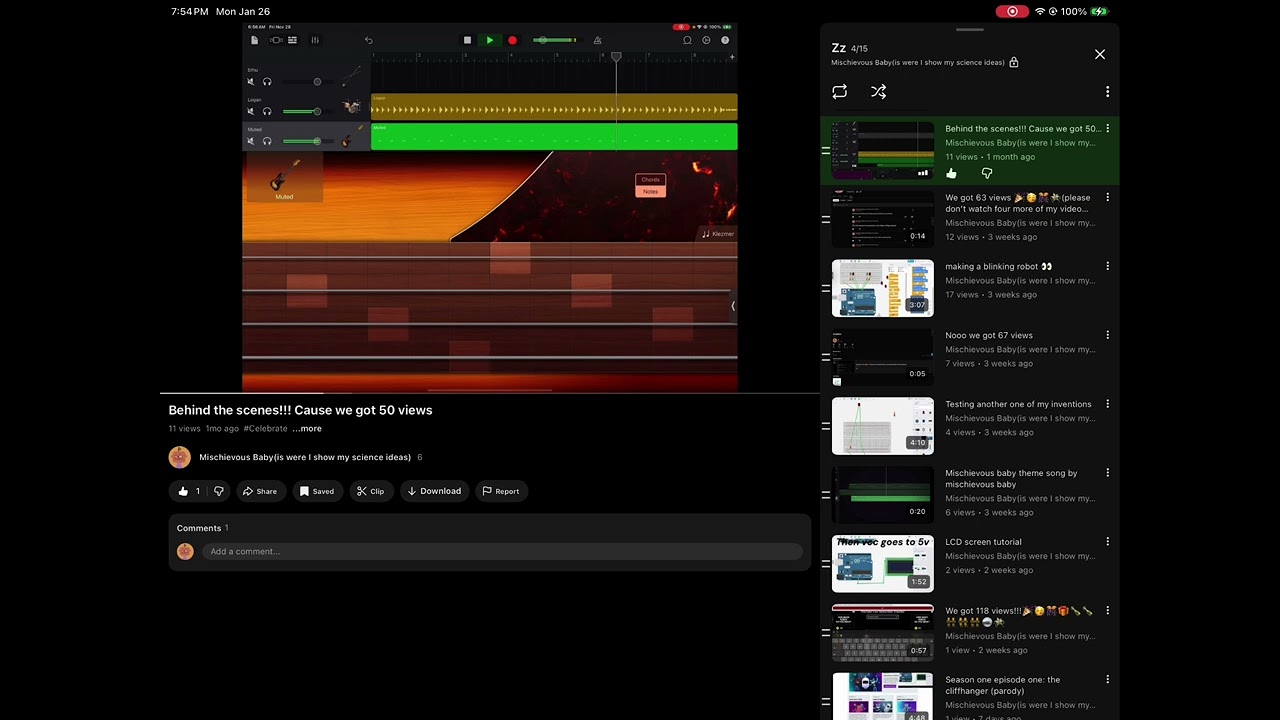The height and width of the screenshot is (720, 1280).
Task: Click the Share button
Action: (x=259, y=491)
